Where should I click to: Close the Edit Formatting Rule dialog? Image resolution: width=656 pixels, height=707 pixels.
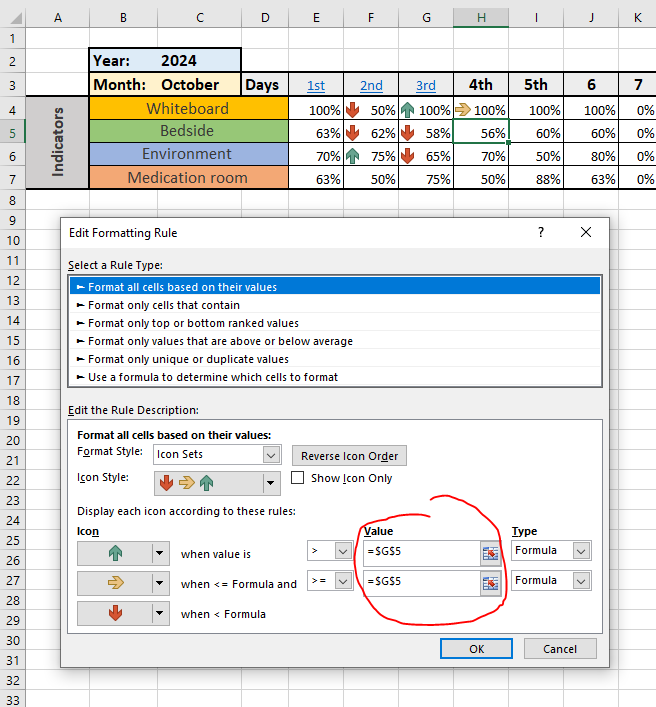tap(586, 232)
